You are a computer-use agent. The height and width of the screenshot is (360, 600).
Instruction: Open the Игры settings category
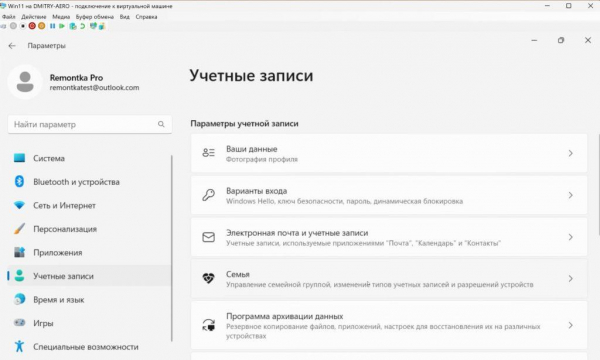[x=89, y=323]
